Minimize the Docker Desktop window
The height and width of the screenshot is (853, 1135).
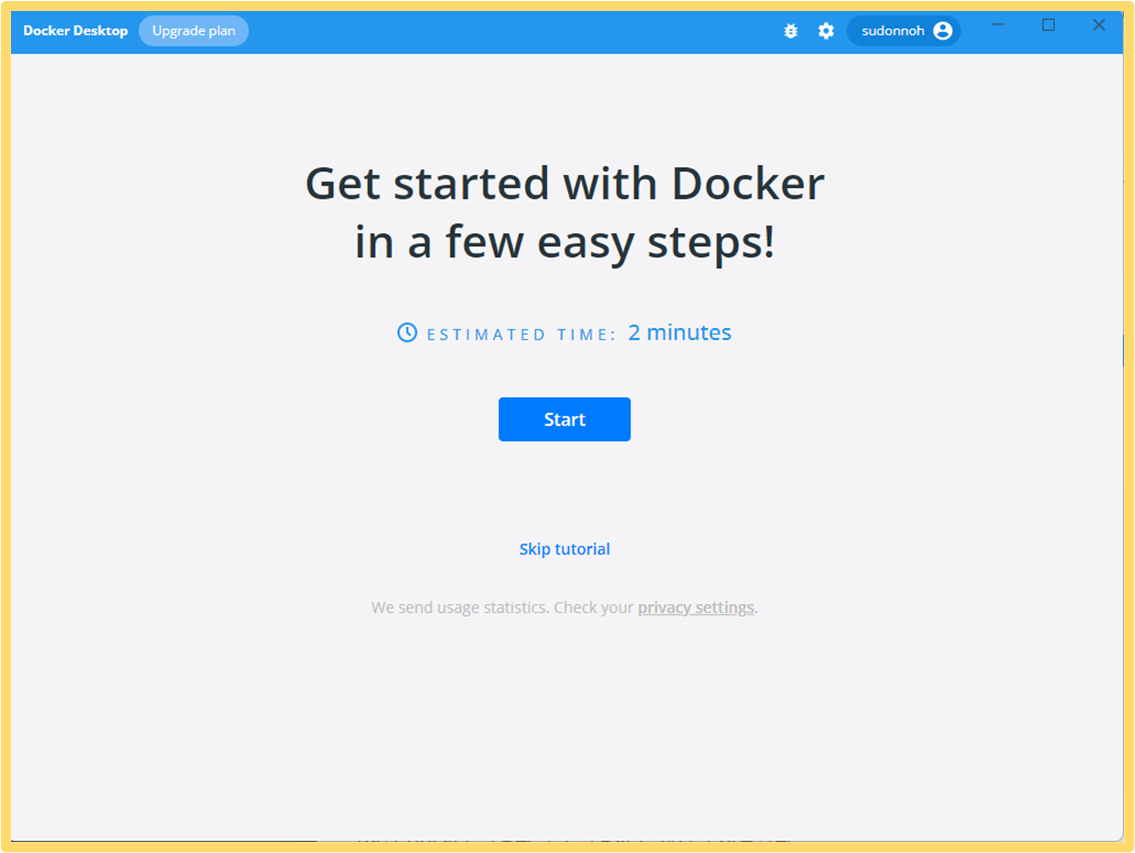coord(998,25)
